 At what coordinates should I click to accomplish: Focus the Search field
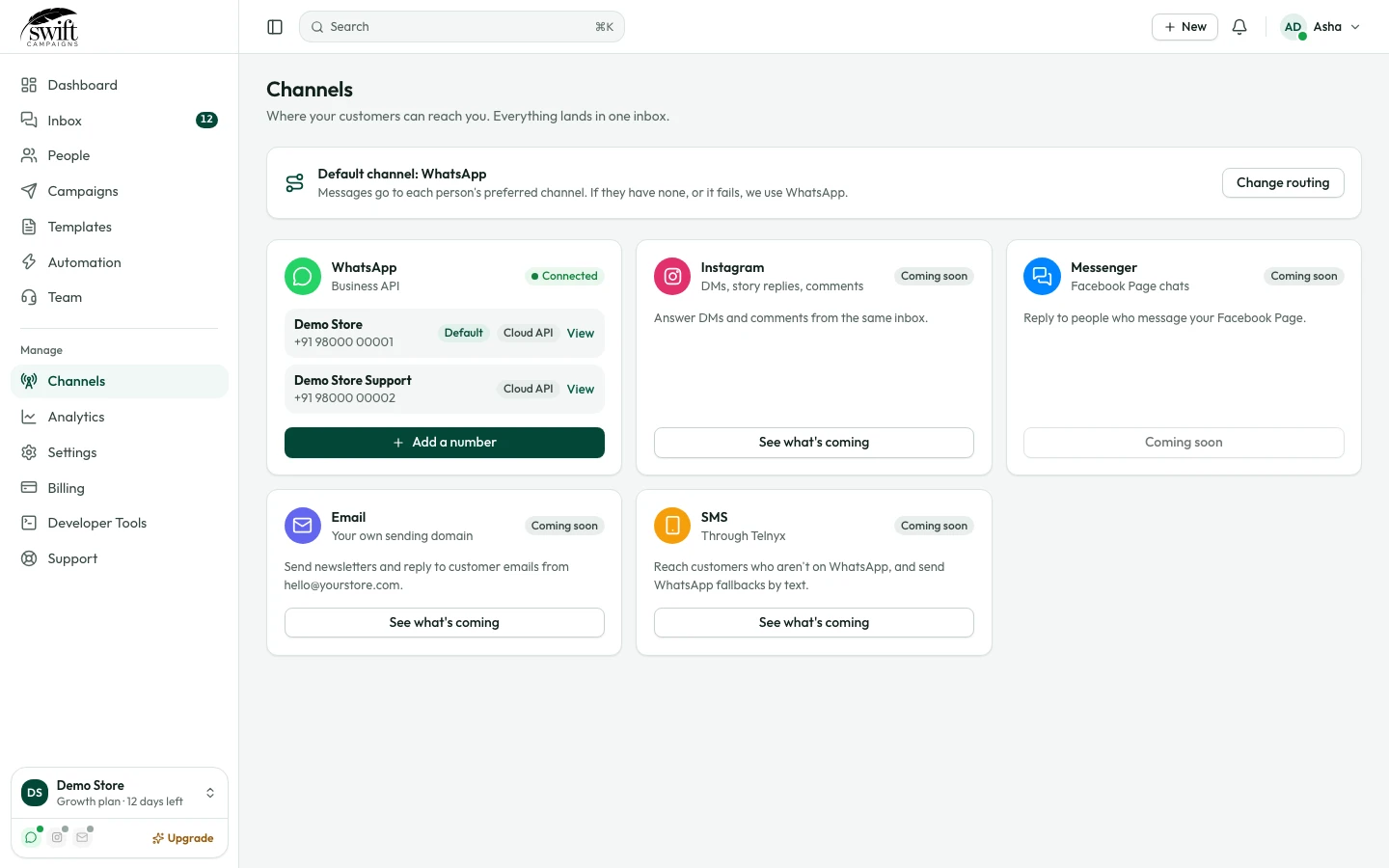pos(462,27)
